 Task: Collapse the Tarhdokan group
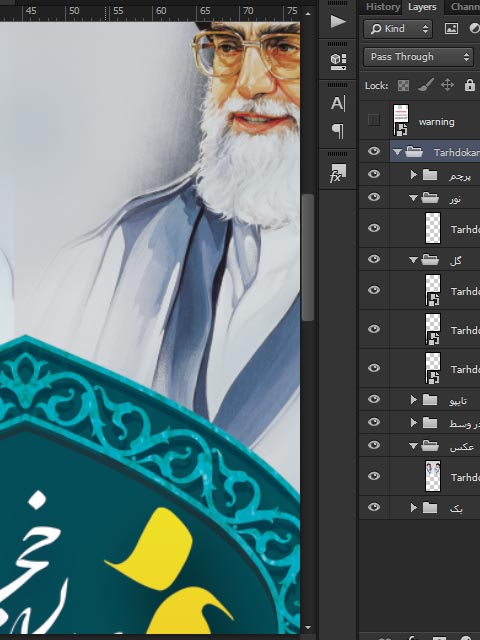pyautogui.click(x=397, y=152)
